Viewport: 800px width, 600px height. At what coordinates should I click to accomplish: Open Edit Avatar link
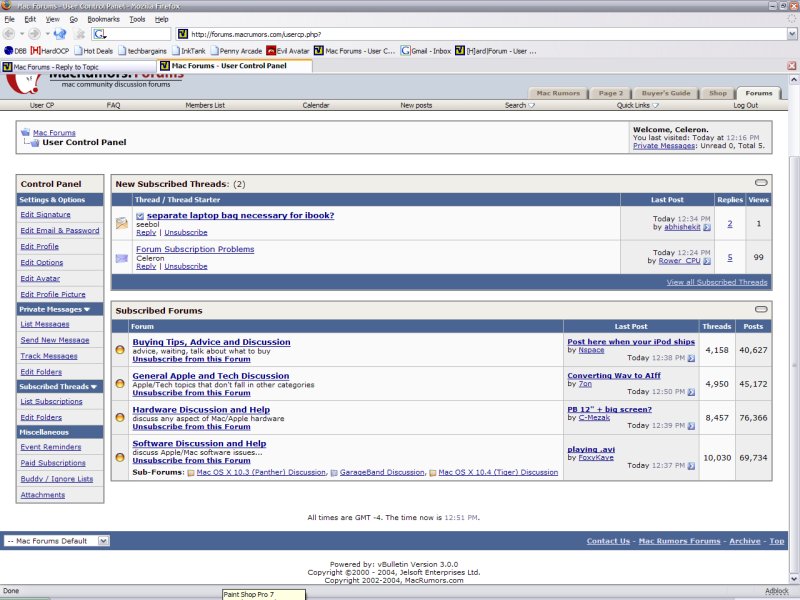[40, 278]
